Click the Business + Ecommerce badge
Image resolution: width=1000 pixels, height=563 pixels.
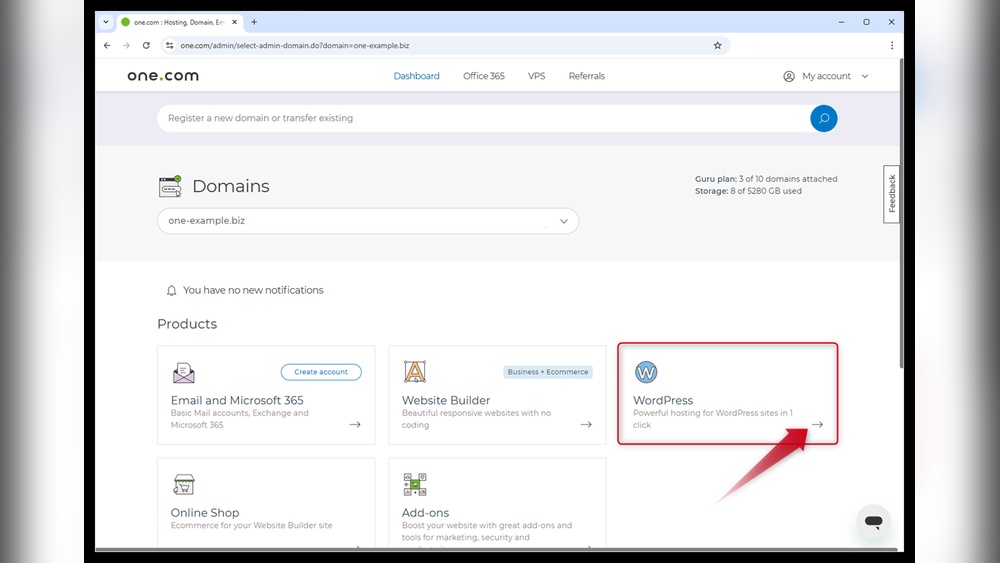[548, 372]
